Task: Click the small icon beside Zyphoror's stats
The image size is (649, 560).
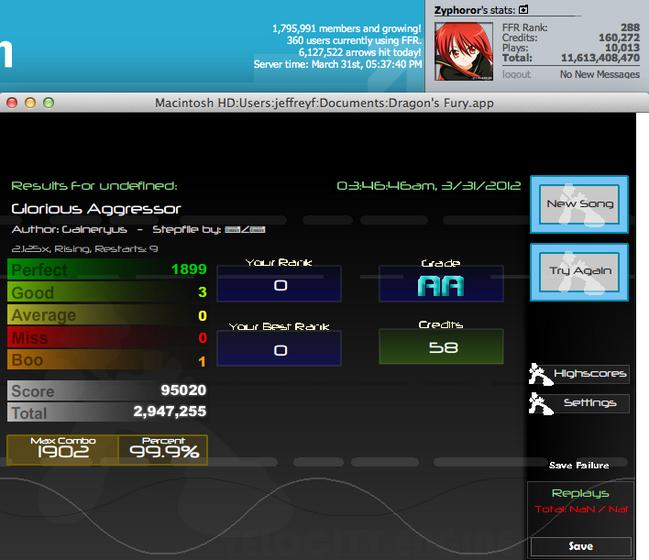Action: click(524, 9)
